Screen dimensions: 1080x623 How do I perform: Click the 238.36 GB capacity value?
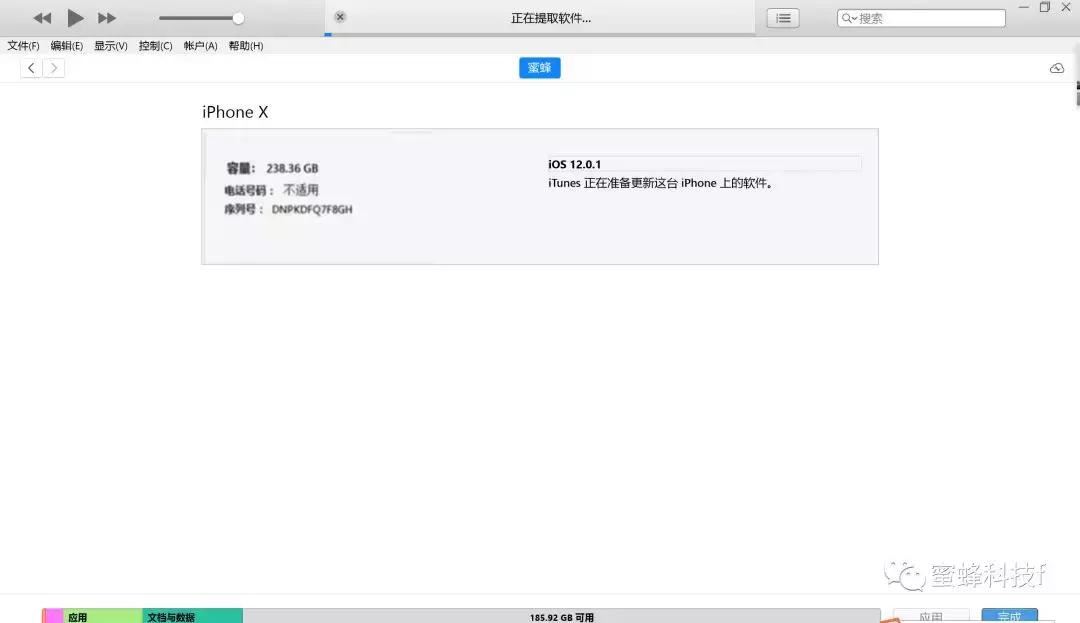292,168
